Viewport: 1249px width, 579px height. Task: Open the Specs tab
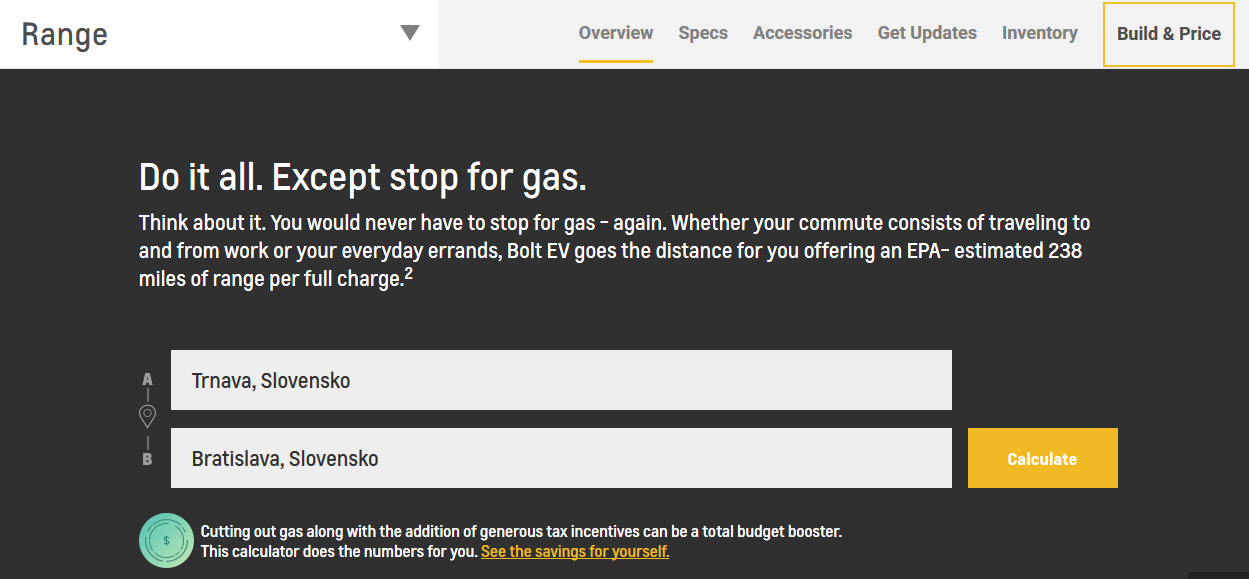tap(703, 33)
